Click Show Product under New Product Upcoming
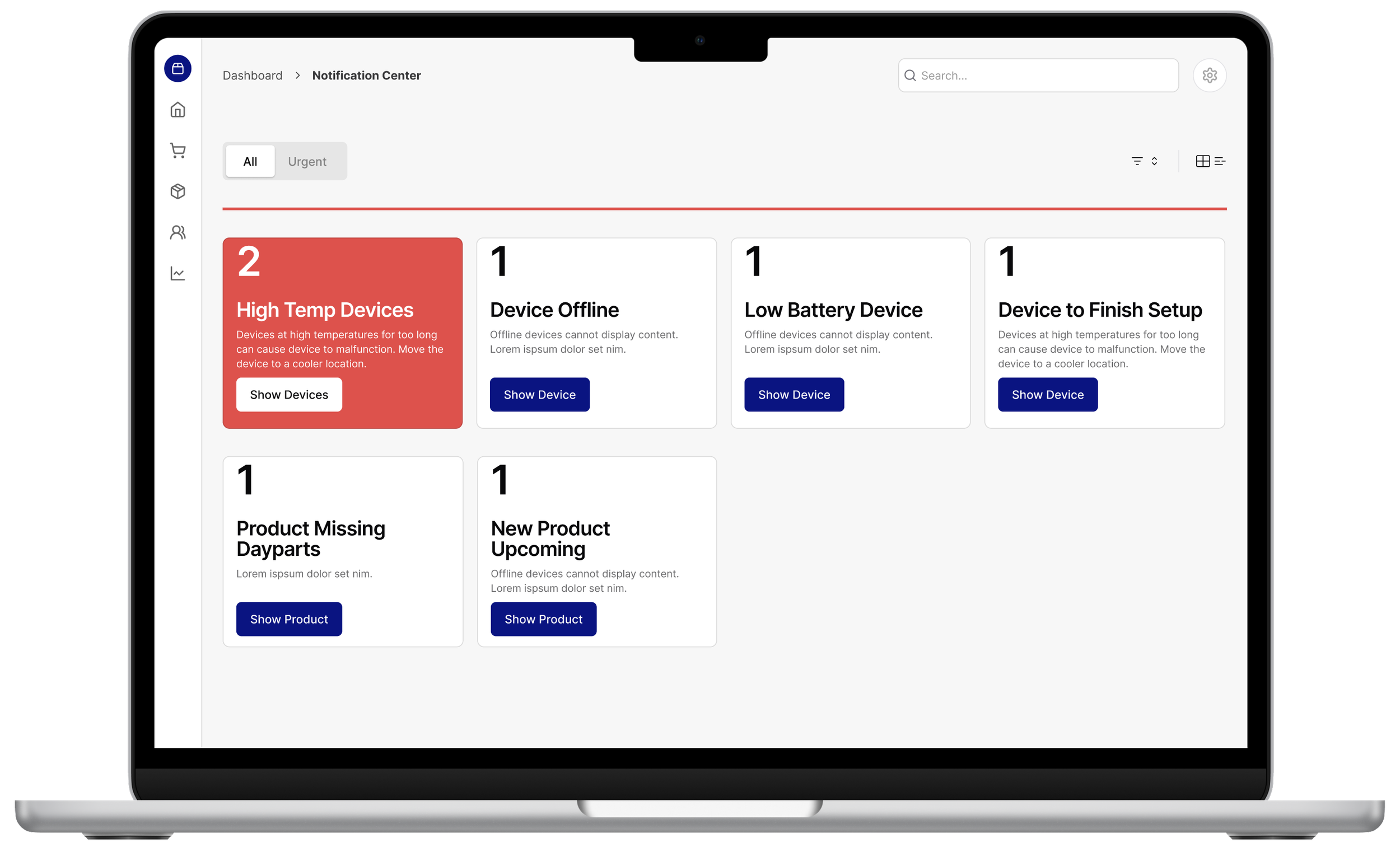This screenshot has width=1400, height=852. pos(543,619)
